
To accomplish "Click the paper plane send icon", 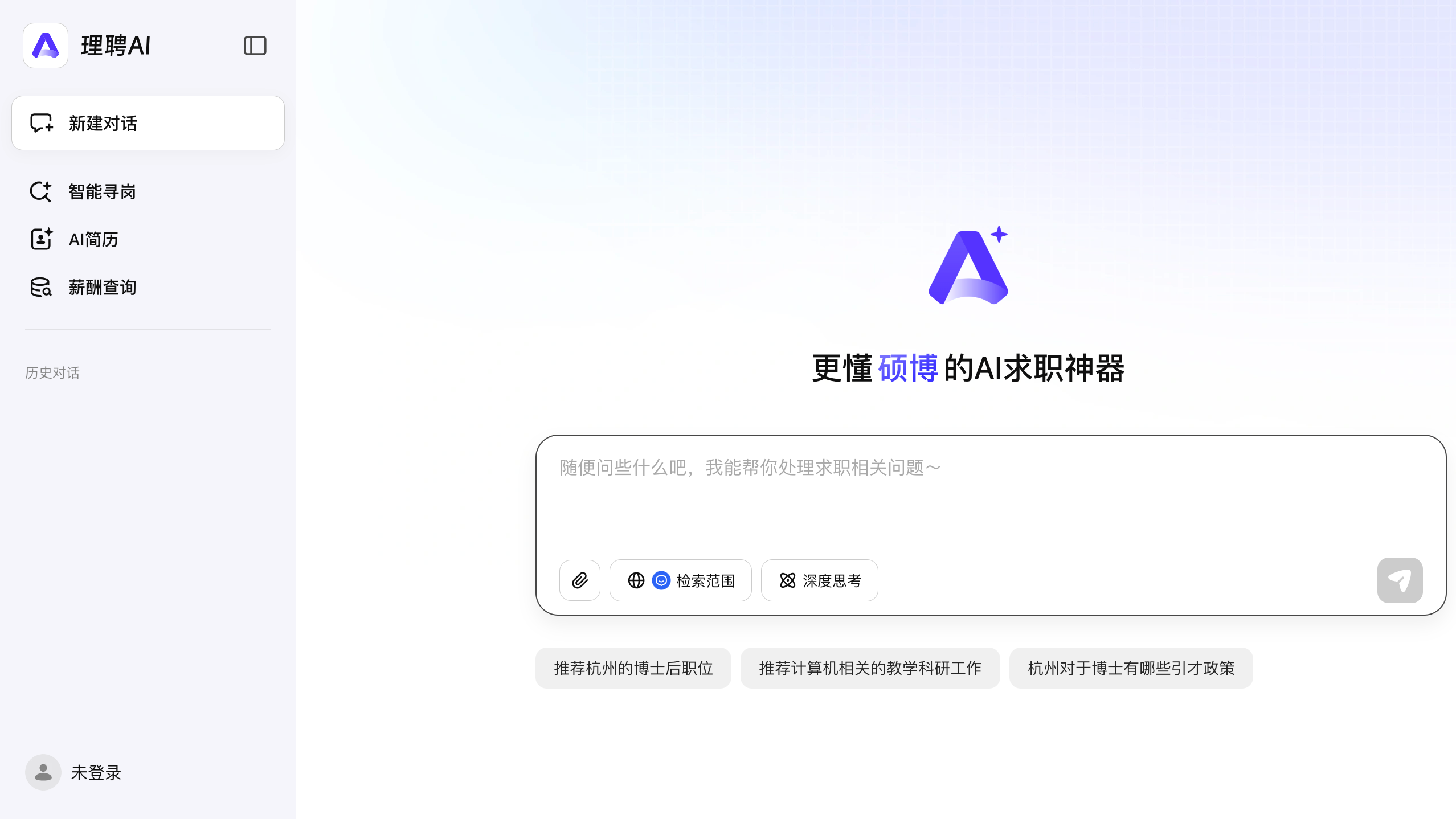I will 1400,580.
